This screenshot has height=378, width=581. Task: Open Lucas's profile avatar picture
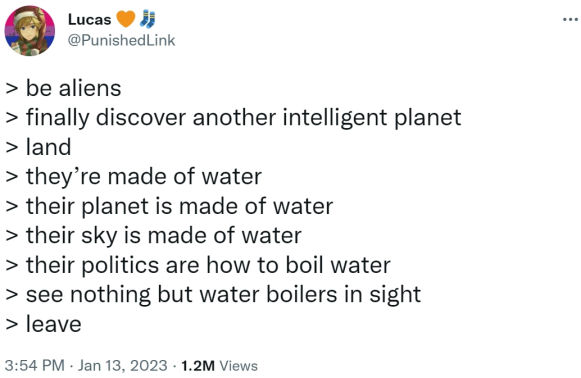pyautogui.click(x=30, y=30)
